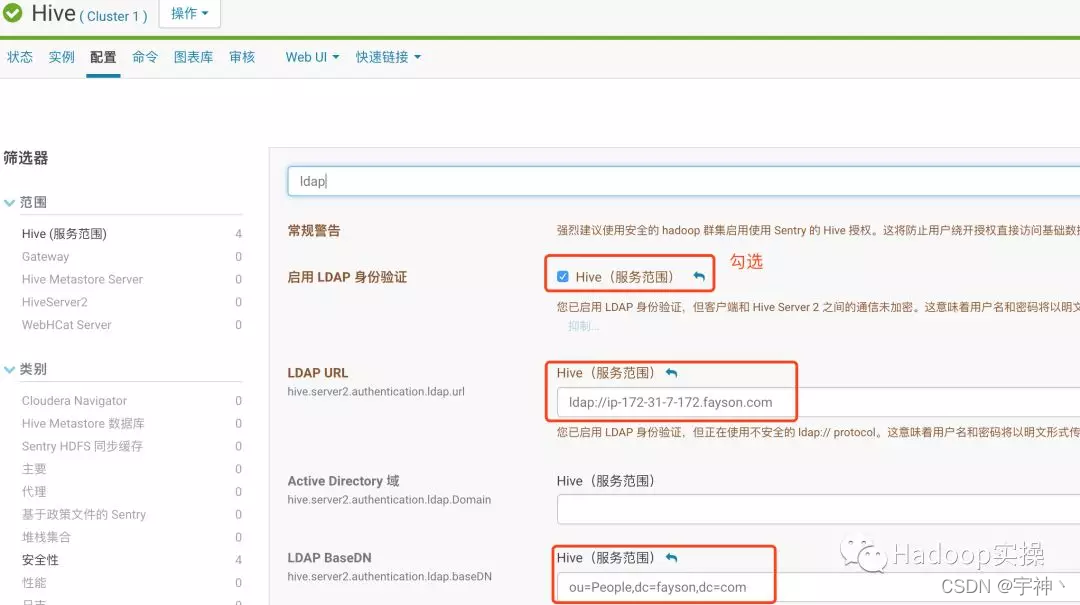The width and height of the screenshot is (1080, 605).
Task: Toggle the 启用 LDAP 身份验证 Hive checkbox
Action: coord(563,276)
